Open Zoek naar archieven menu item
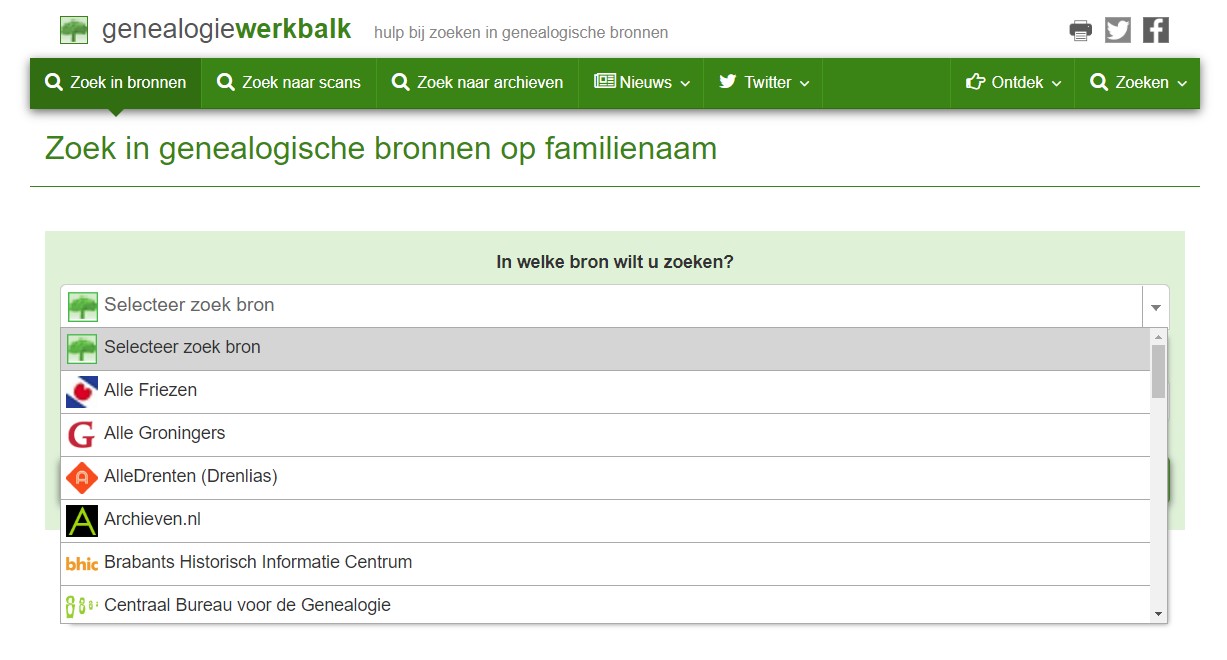Viewport: 1227px width, 660px height. (x=477, y=83)
